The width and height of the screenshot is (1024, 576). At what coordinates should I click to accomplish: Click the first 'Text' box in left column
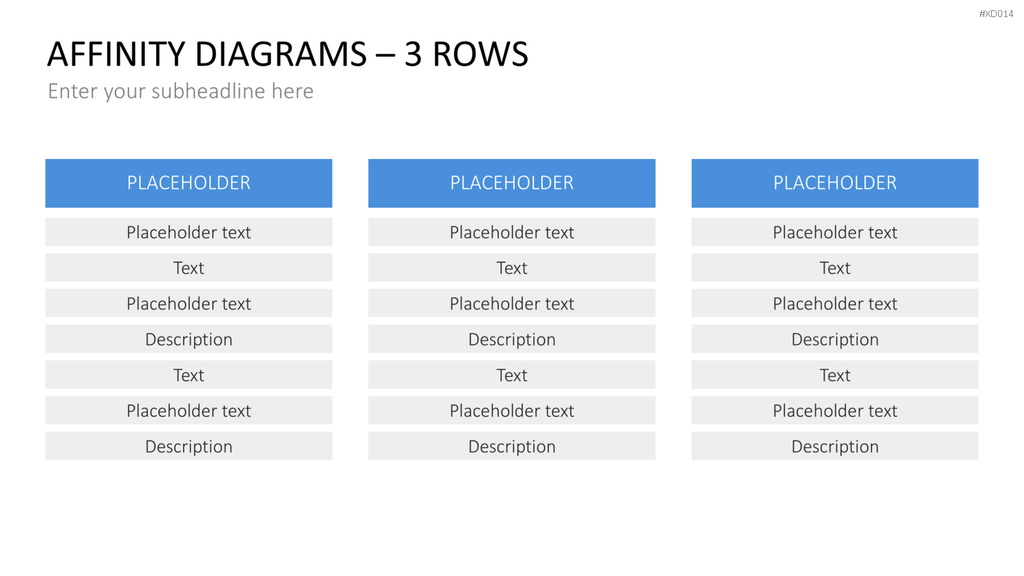click(x=189, y=268)
